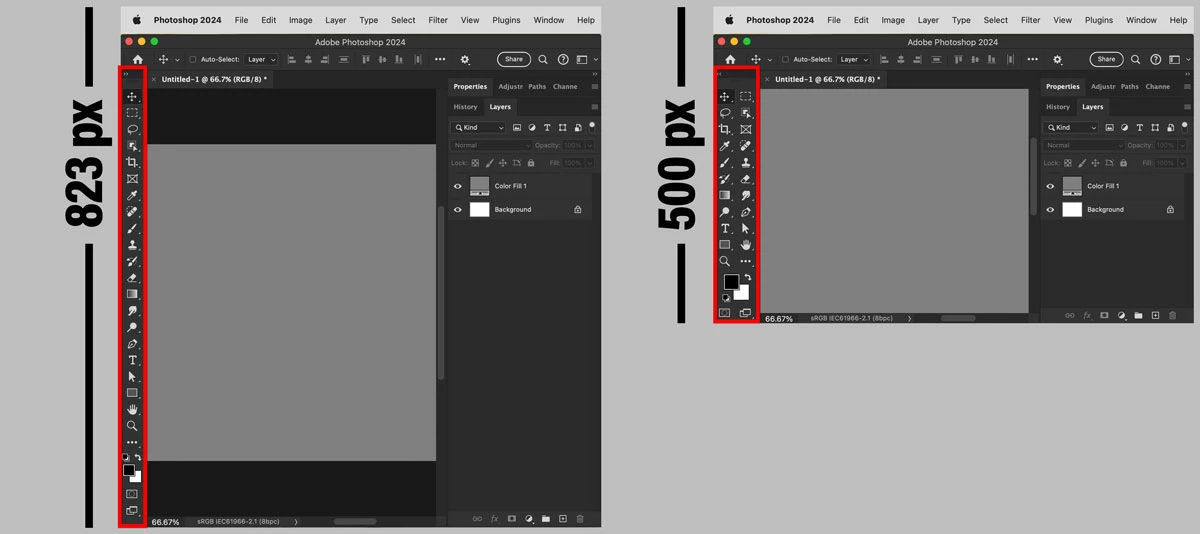1200x534 pixels.
Task: Swap foreground and background colors in right window
Action: (x=747, y=277)
